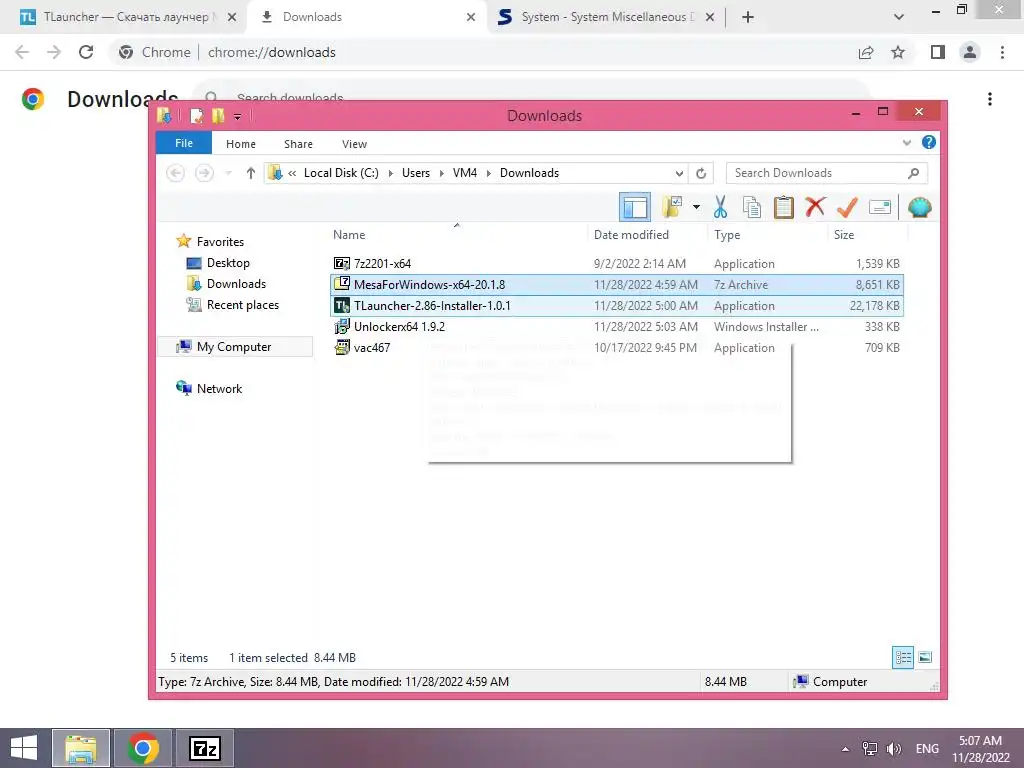1024x768 pixels.
Task: Select My Computer in navigation pane
Action: pos(234,347)
